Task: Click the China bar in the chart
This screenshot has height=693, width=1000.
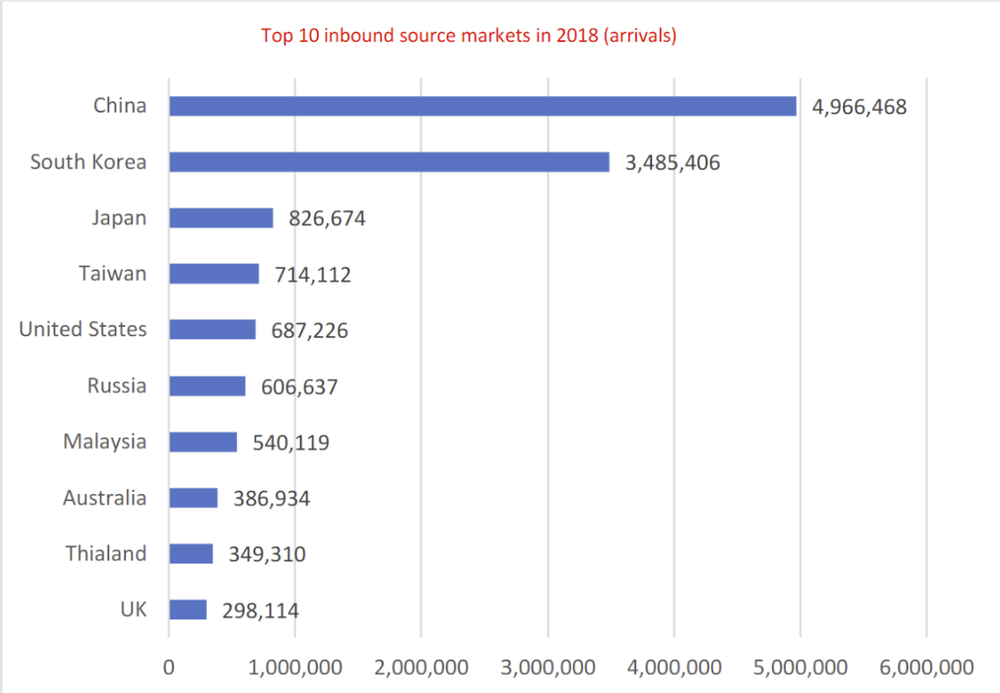Action: tap(483, 106)
